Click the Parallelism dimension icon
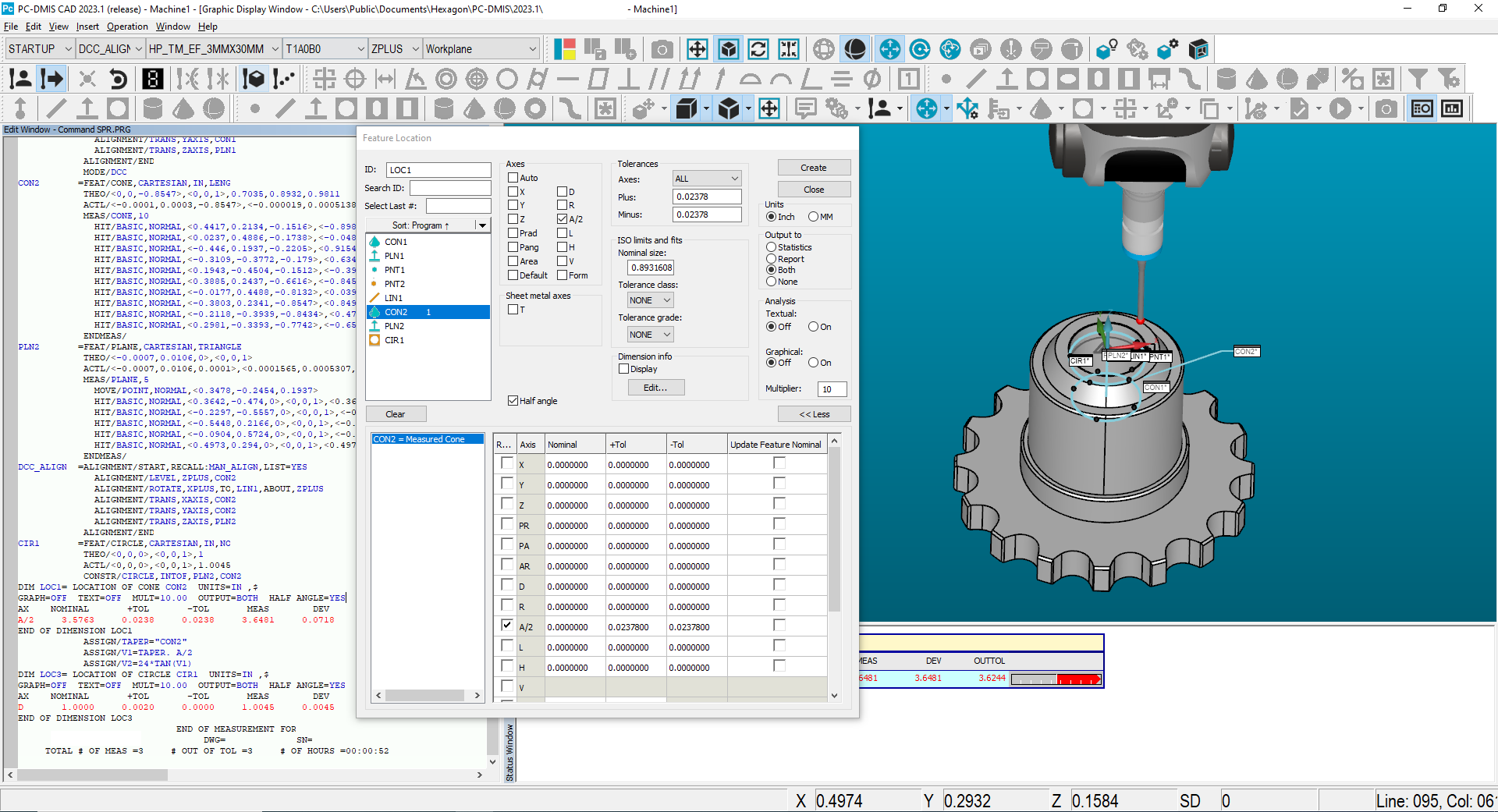 coord(658,79)
